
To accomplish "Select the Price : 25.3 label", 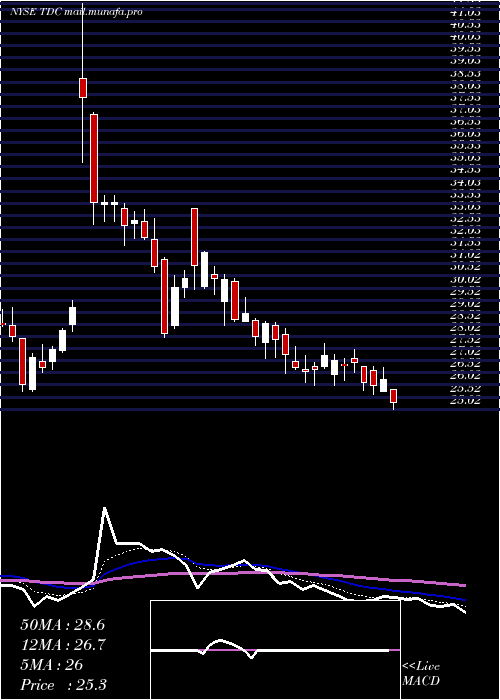I will (63, 685).
